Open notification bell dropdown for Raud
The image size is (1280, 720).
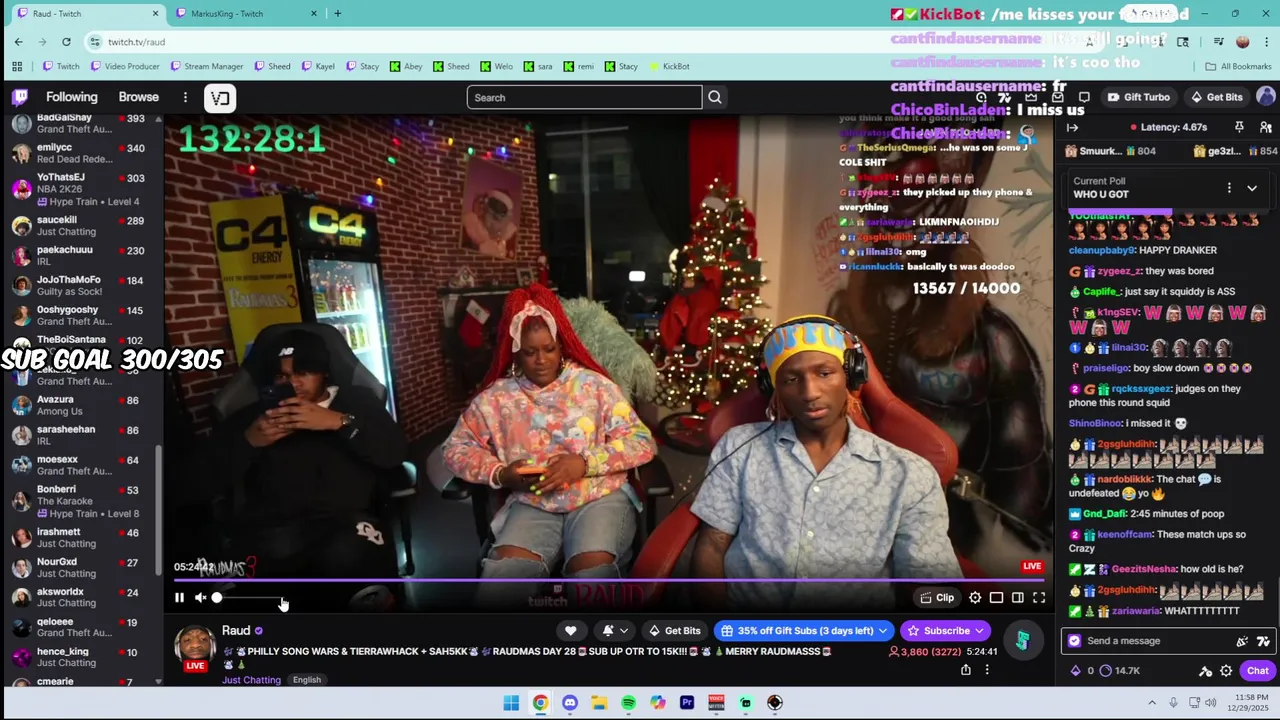click(614, 631)
